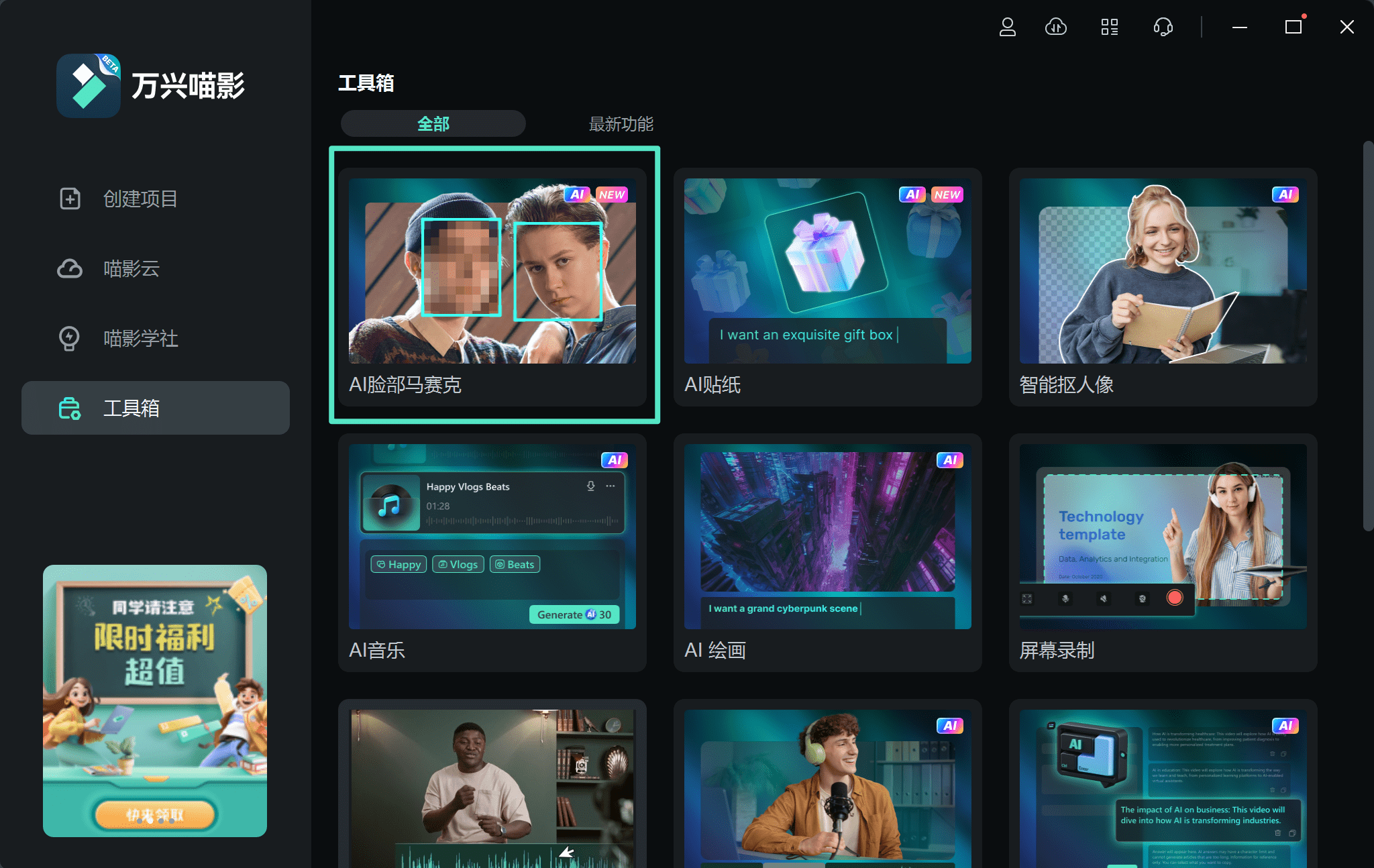Viewport: 1374px width, 868px height.
Task: Click the 快来领取 promo button
Action: click(155, 814)
